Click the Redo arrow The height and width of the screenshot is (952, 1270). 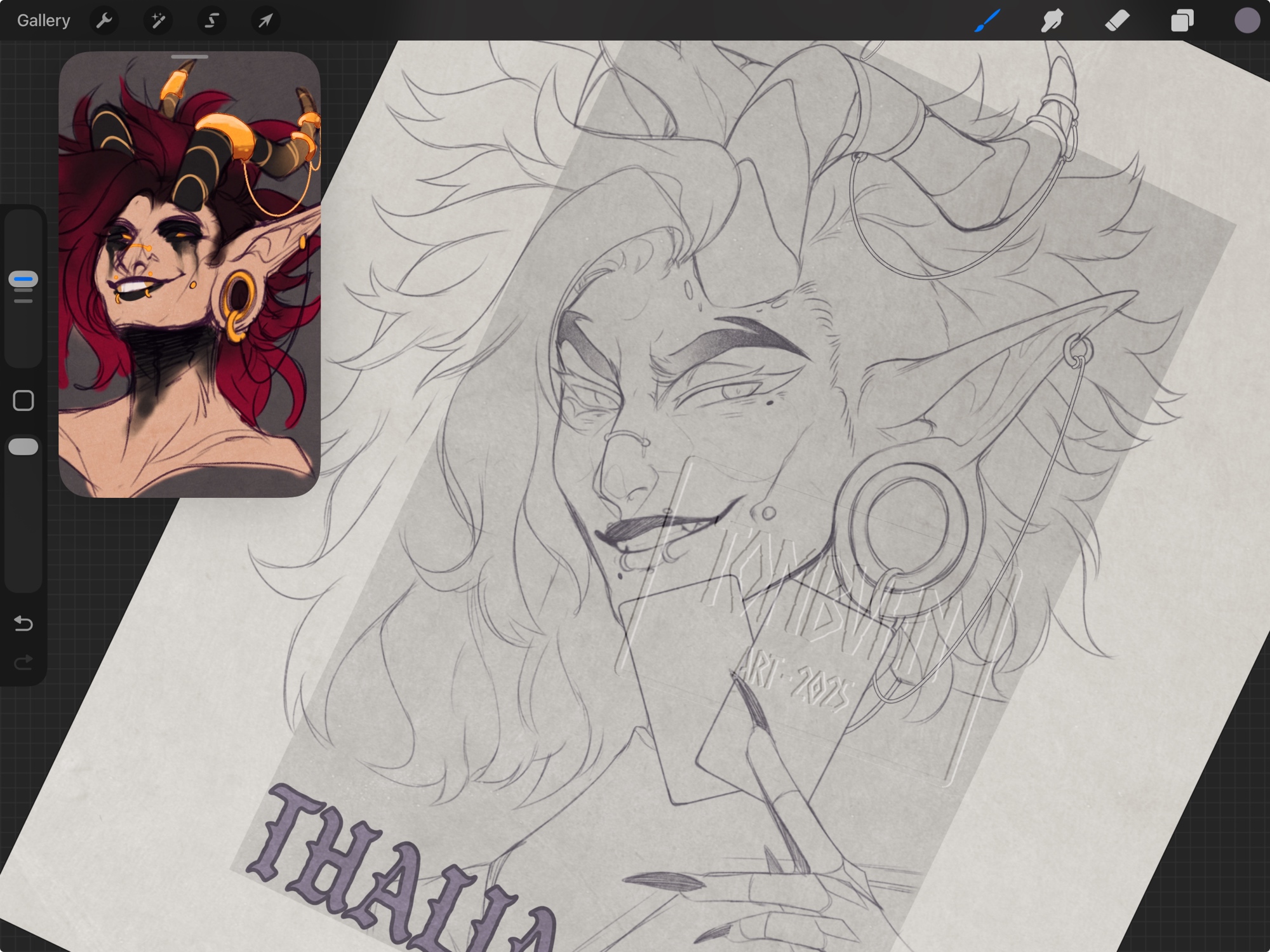[x=23, y=663]
